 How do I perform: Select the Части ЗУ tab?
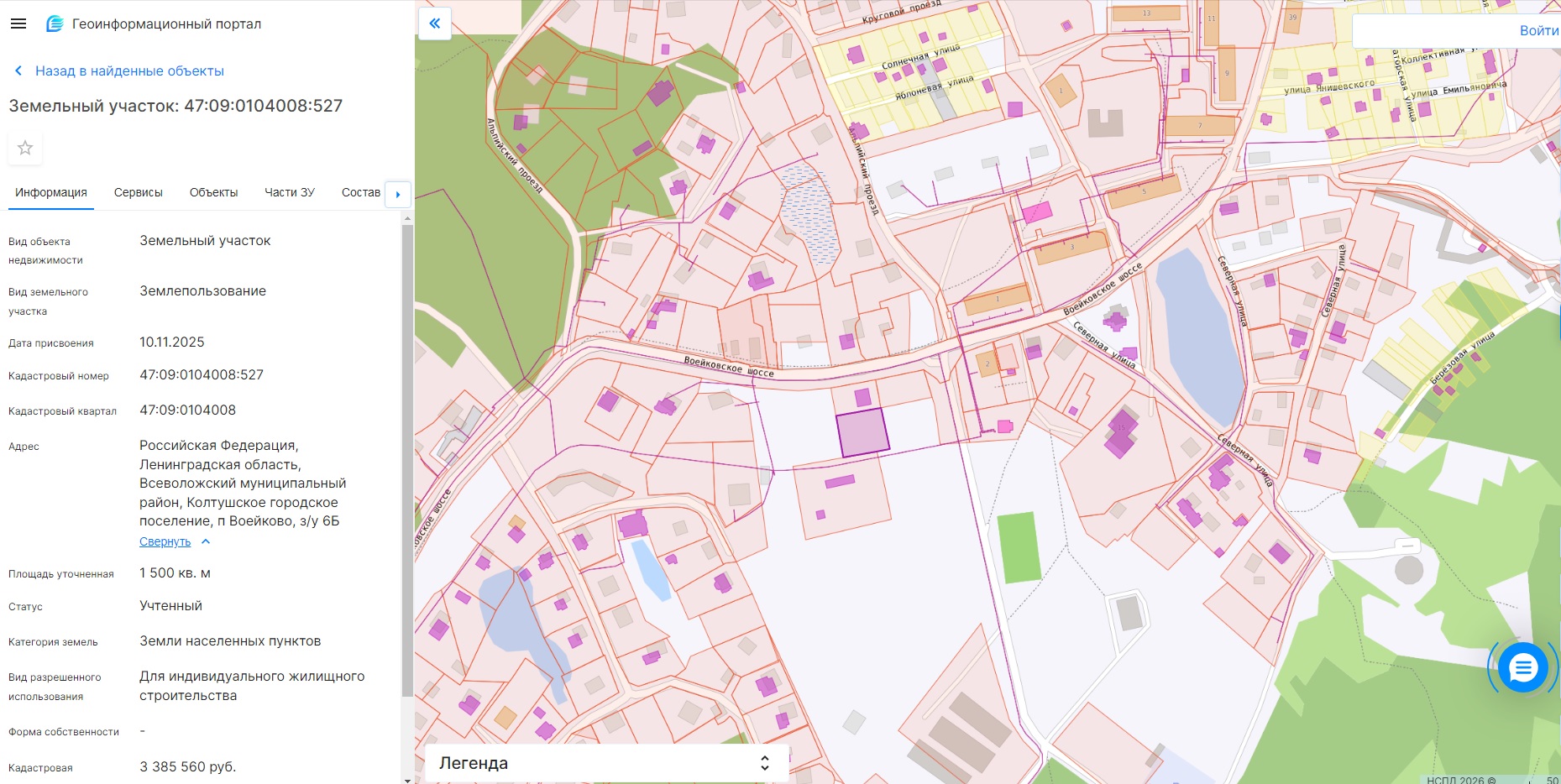coord(290,192)
